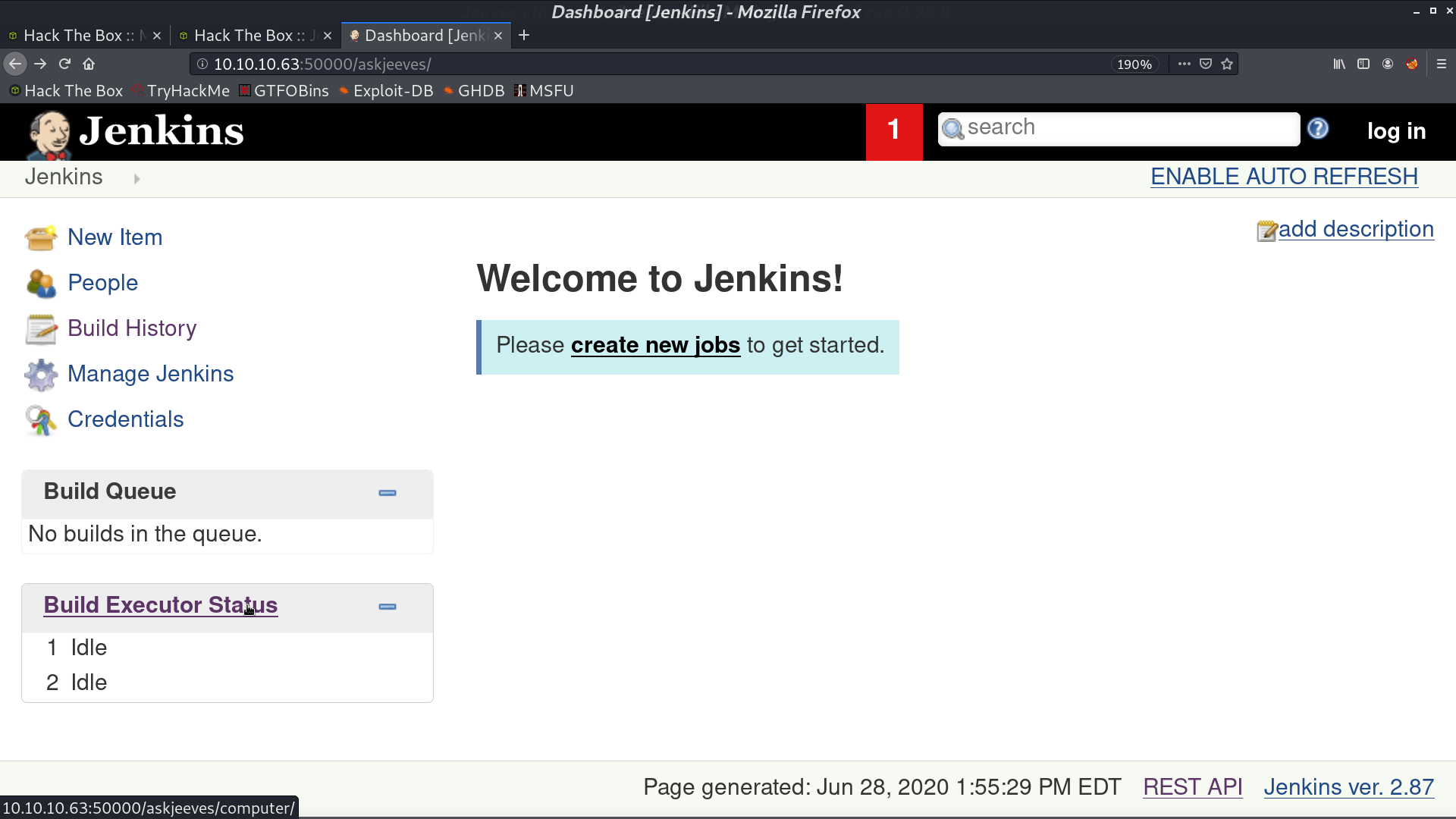Click the Jenkins breadcrumb link
The image size is (1456, 819).
(64, 177)
